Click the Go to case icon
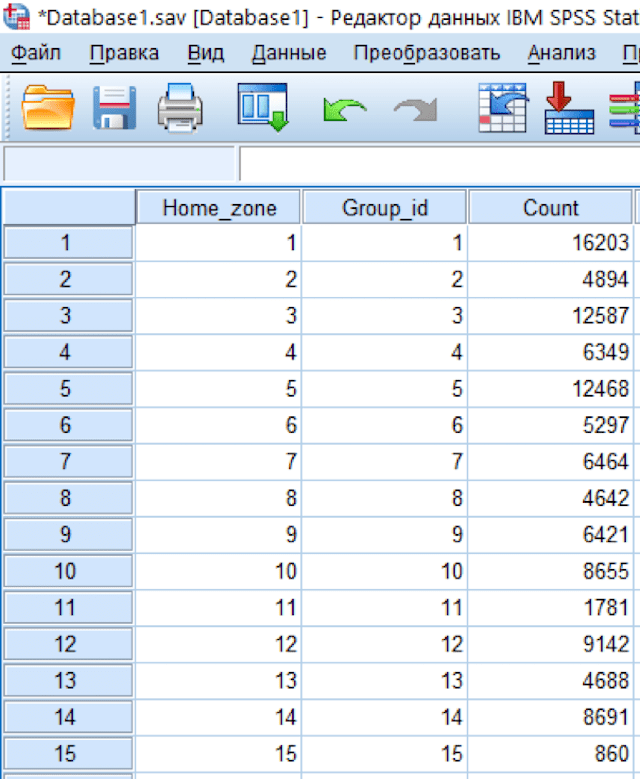 click(x=502, y=106)
